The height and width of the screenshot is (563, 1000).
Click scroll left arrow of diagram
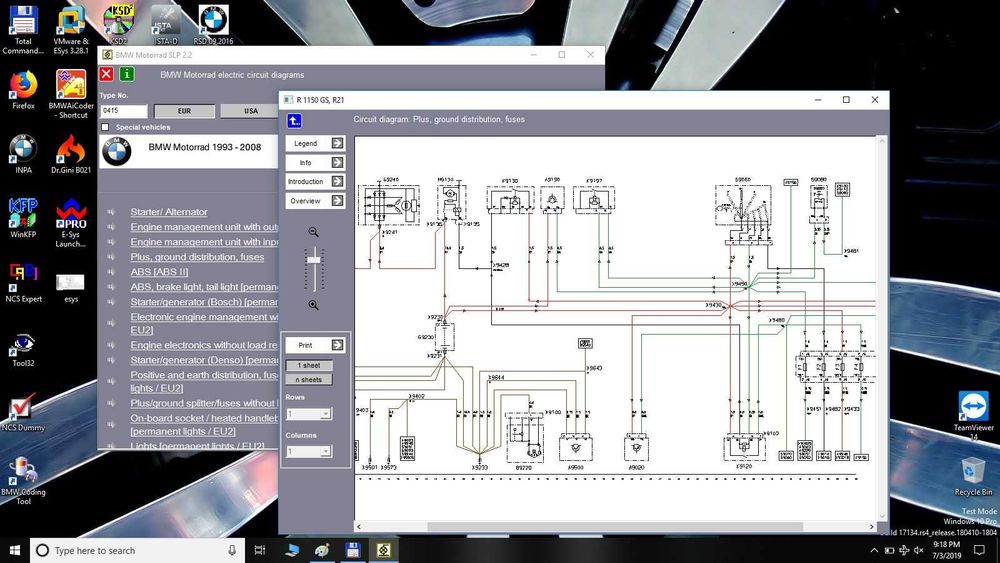[x=358, y=527]
